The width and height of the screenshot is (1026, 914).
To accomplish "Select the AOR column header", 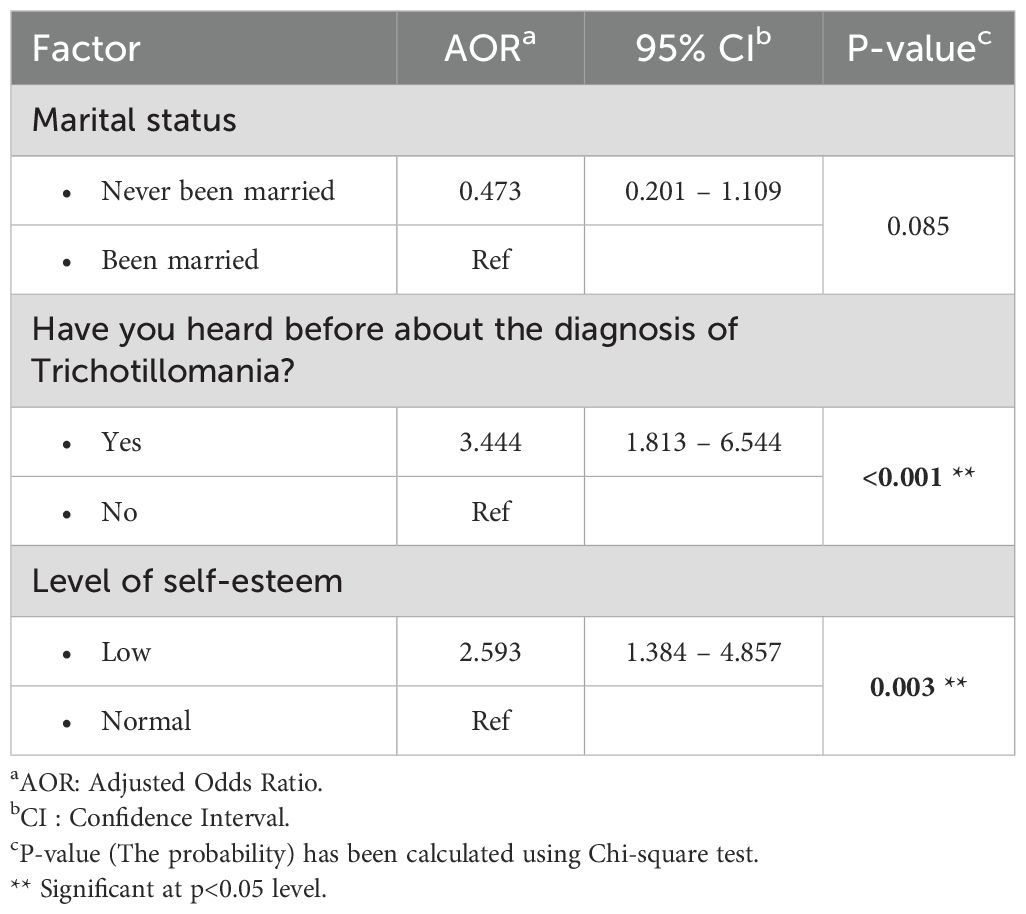I will (490, 49).
